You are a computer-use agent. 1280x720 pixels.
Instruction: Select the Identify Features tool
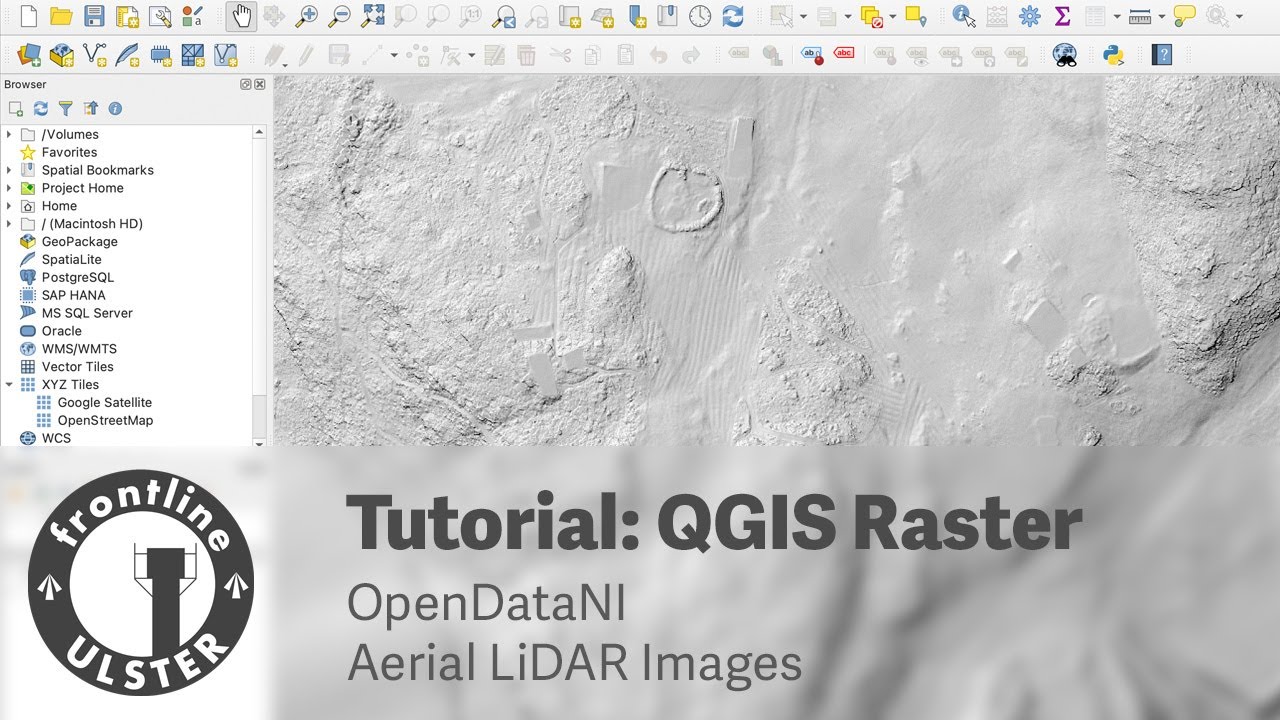[x=963, y=16]
